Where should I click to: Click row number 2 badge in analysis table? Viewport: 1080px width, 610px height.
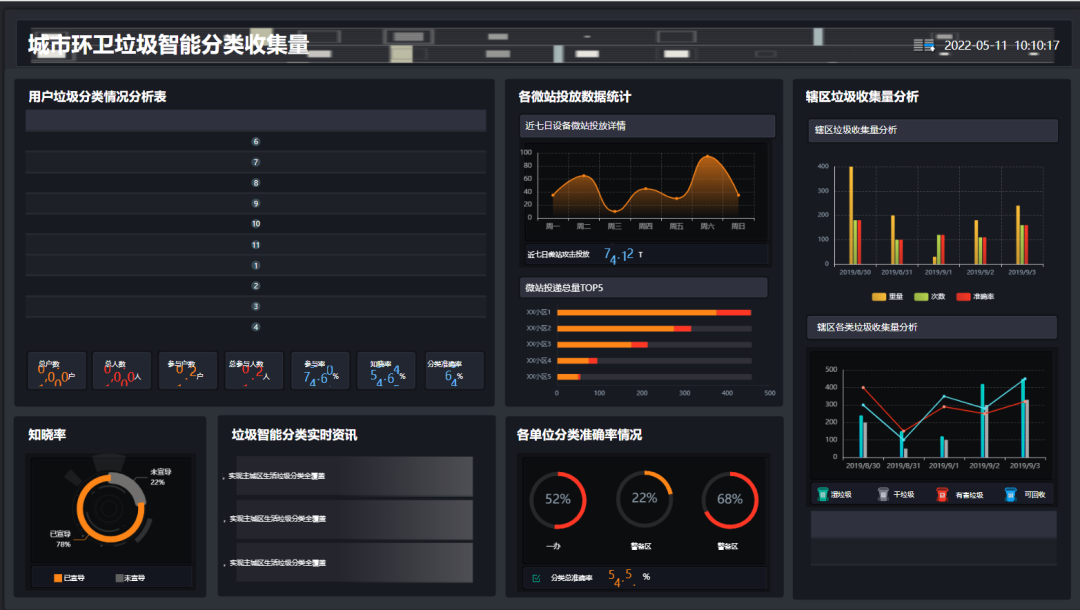coord(256,286)
